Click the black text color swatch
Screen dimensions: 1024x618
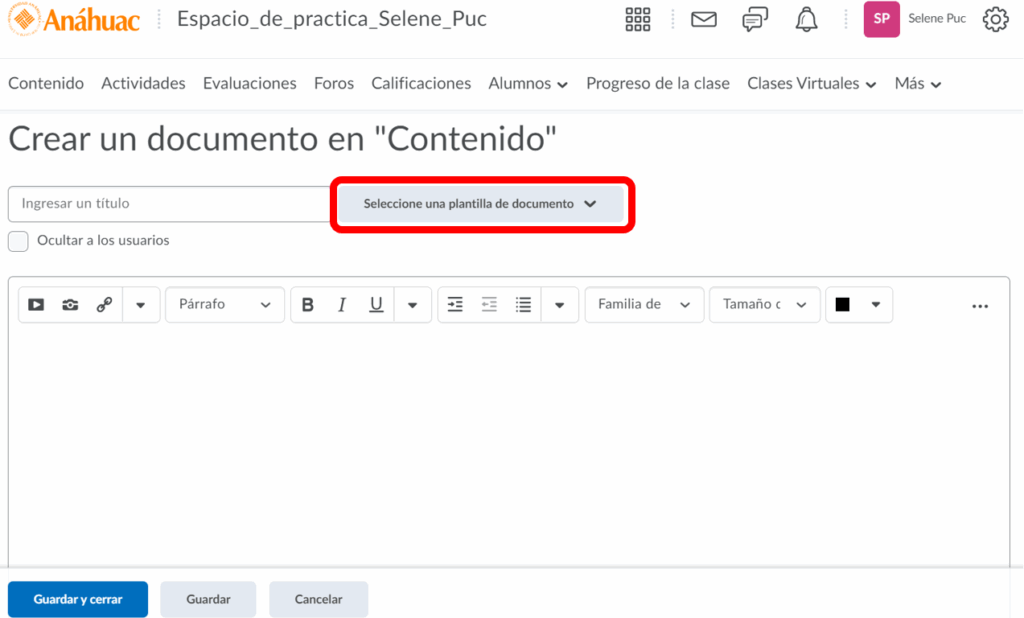click(842, 305)
